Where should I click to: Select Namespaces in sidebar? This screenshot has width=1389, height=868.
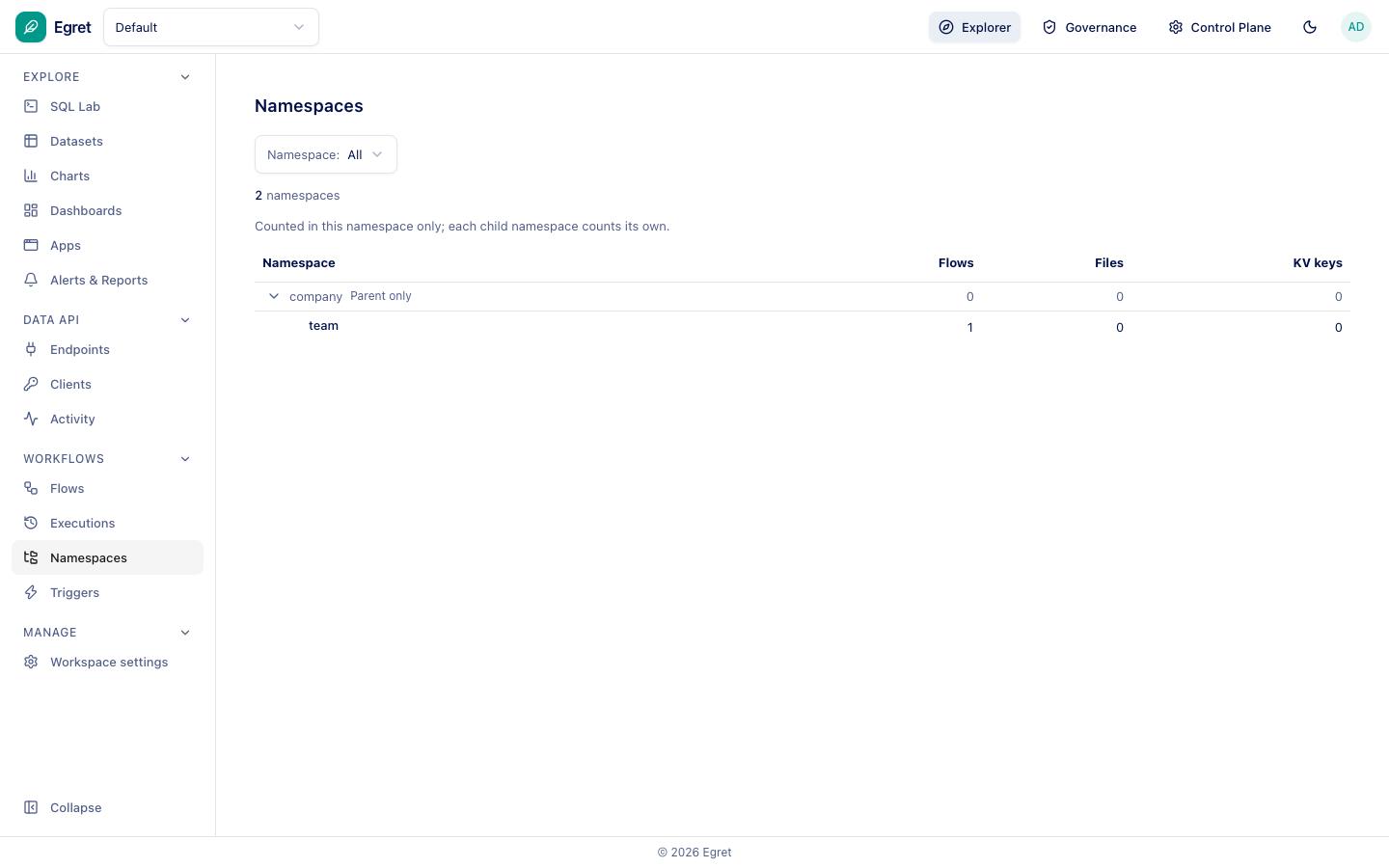(x=107, y=557)
